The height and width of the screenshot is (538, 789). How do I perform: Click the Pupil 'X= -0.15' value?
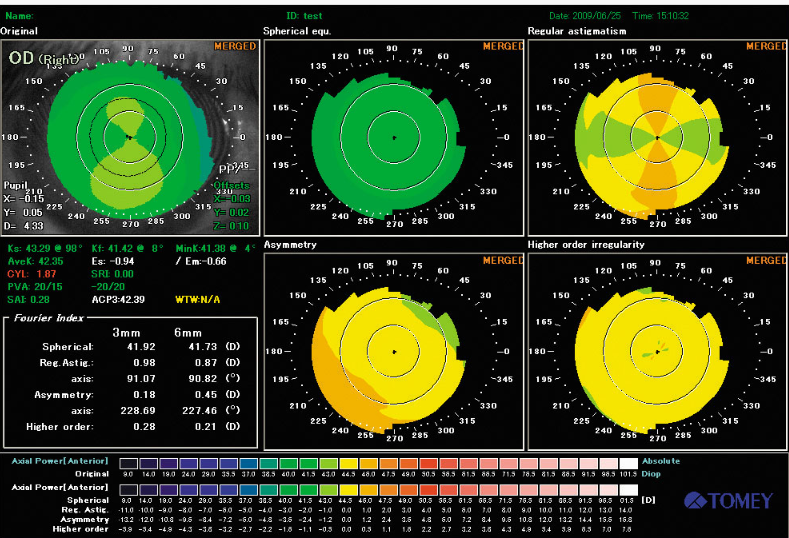(24, 199)
